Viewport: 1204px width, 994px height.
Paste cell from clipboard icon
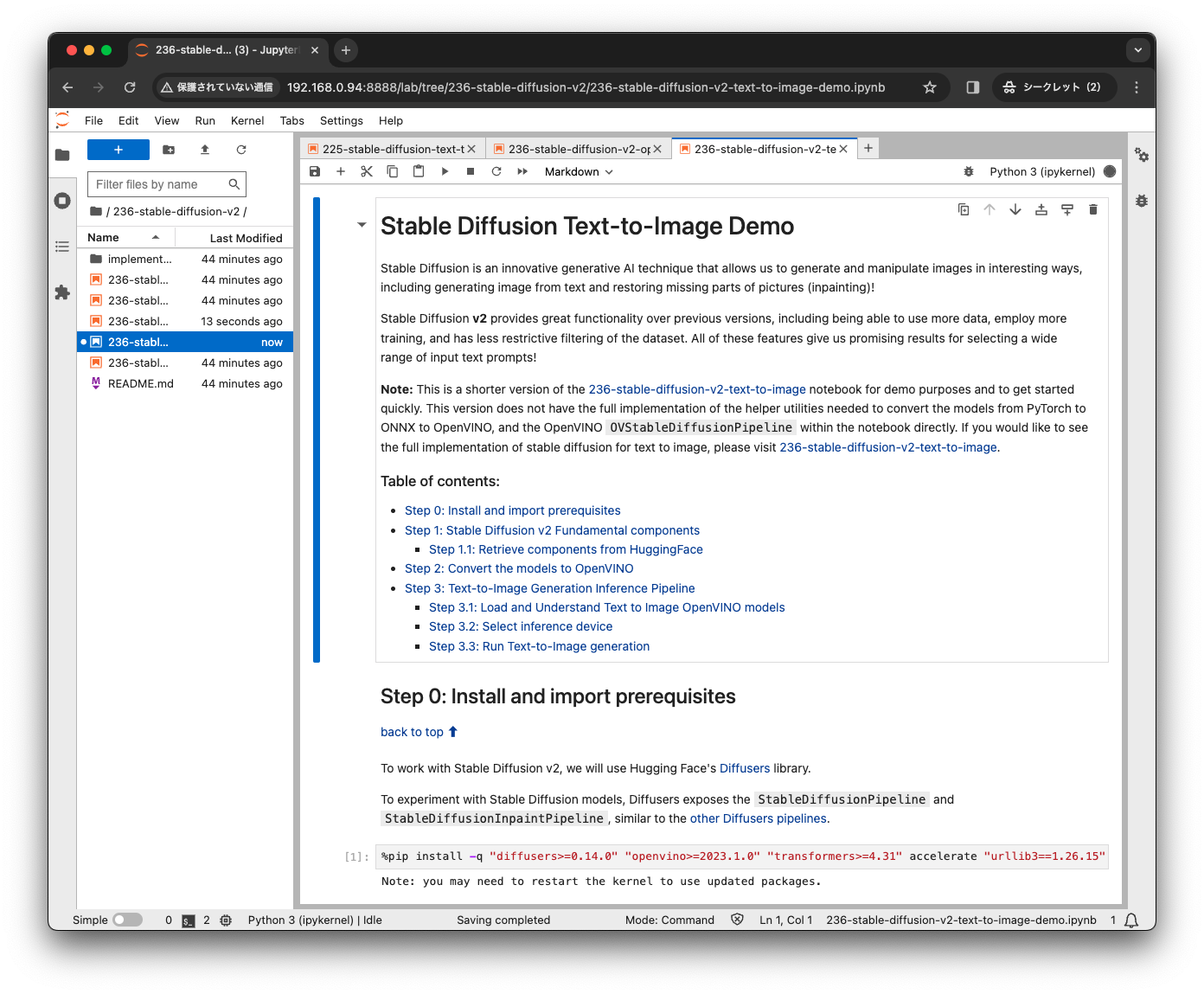point(419,171)
